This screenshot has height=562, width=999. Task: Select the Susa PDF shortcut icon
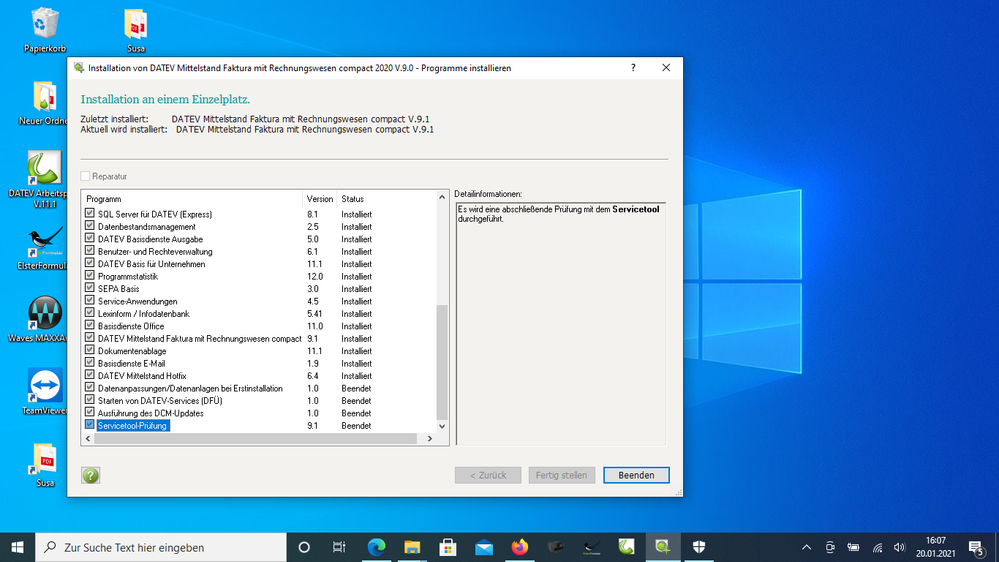pyautogui.click(x=45, y=465)
